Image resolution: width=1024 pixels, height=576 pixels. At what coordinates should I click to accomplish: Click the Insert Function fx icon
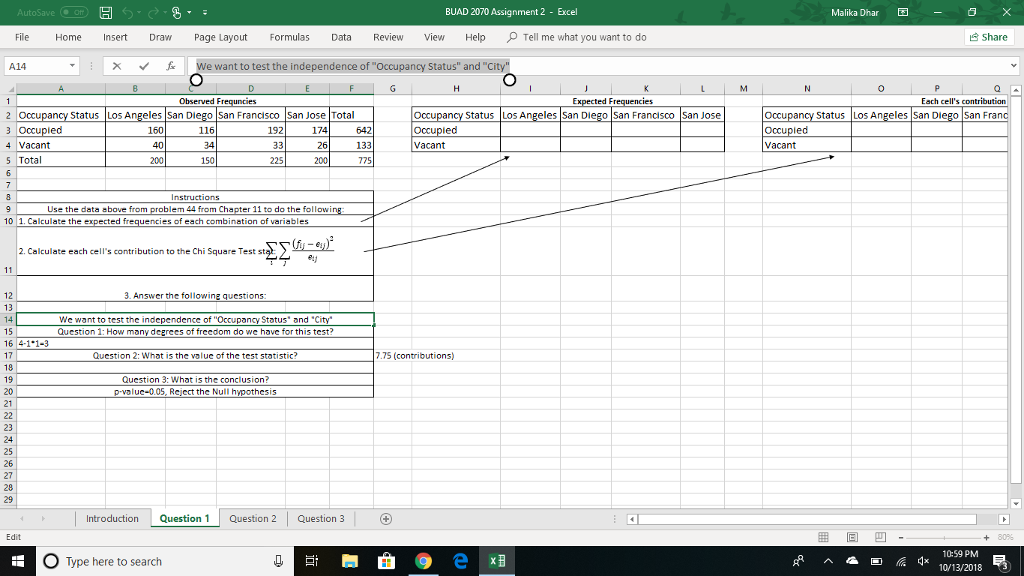tap(170, 65)
